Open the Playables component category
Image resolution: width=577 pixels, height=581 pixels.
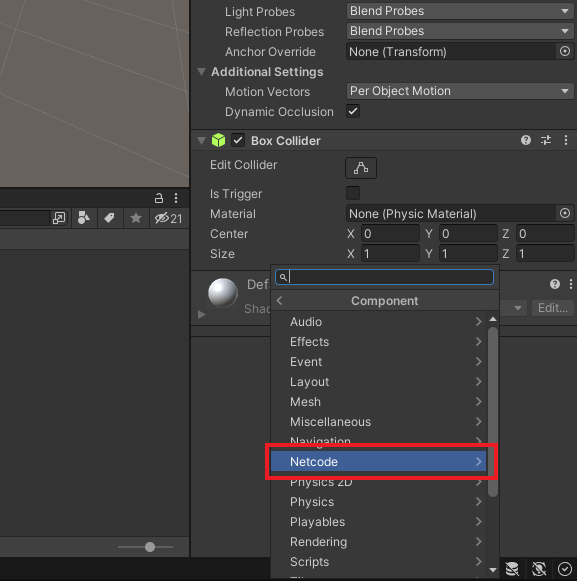pyautogui.click(x=378, y=522)
